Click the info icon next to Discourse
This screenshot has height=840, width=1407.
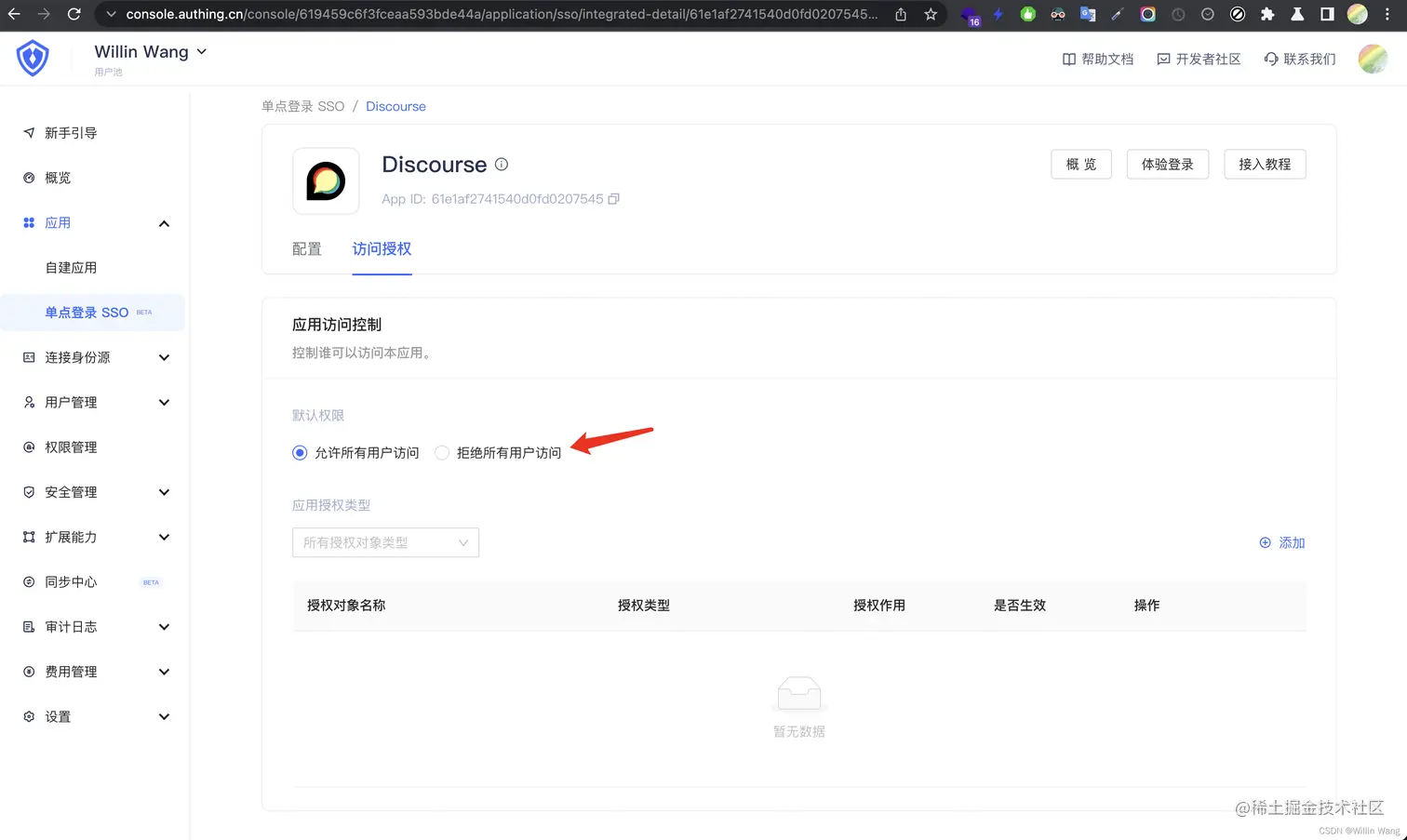(x=501, y=164)
